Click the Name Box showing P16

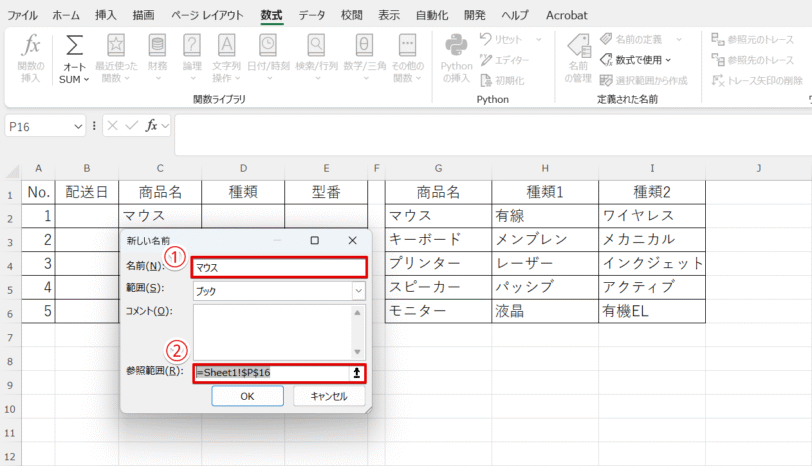(x=39, y=126)
